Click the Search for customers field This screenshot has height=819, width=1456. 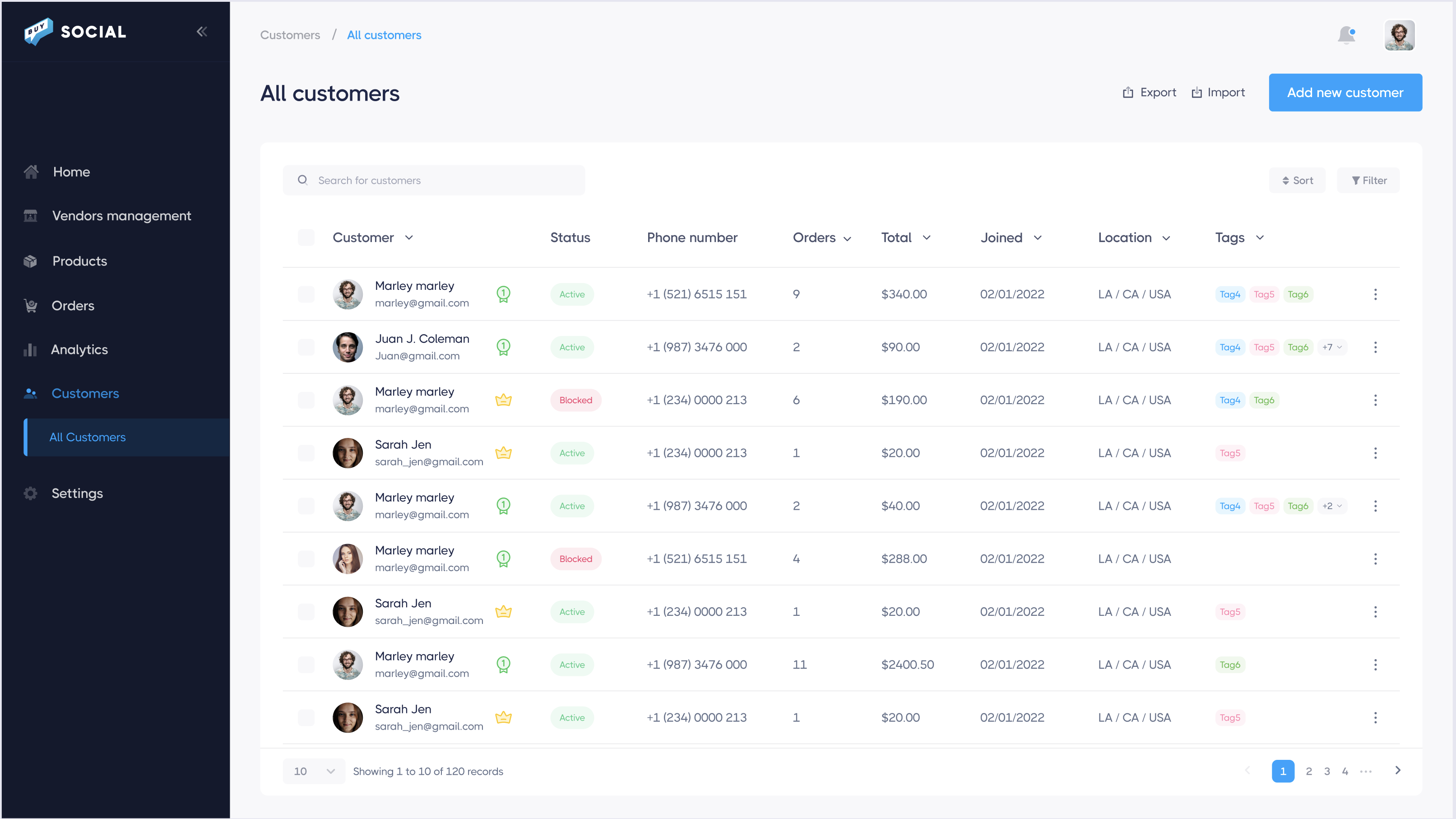coord(434,180)
